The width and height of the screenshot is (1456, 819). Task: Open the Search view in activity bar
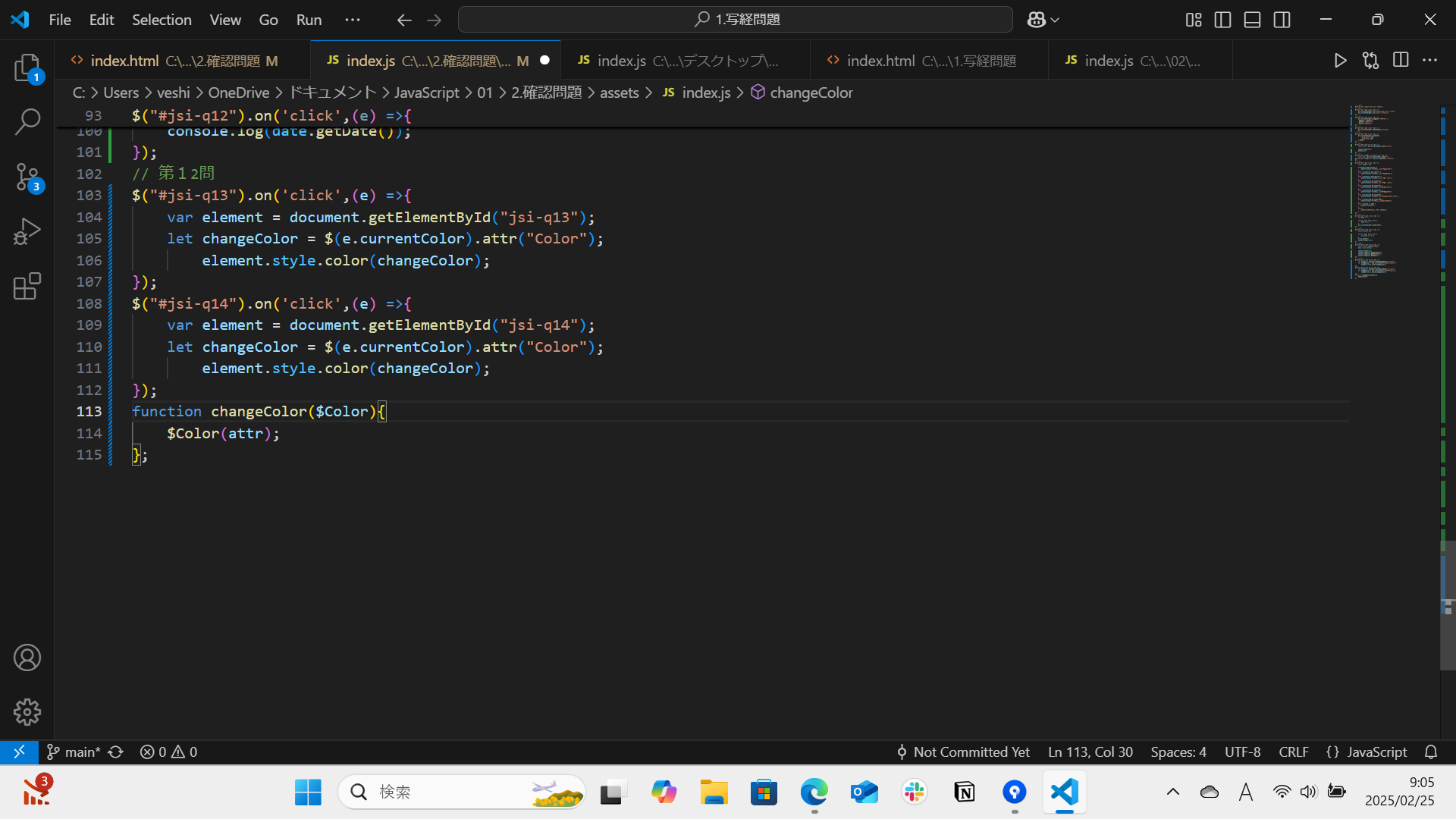[27, 121]
